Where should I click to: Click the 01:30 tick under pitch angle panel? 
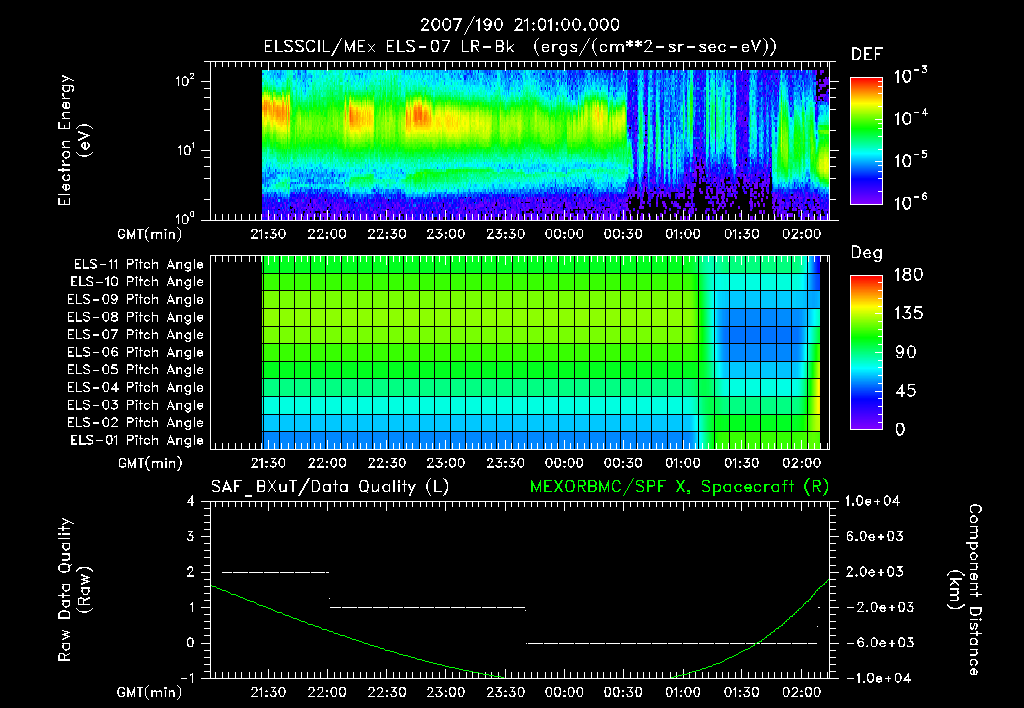742,464
